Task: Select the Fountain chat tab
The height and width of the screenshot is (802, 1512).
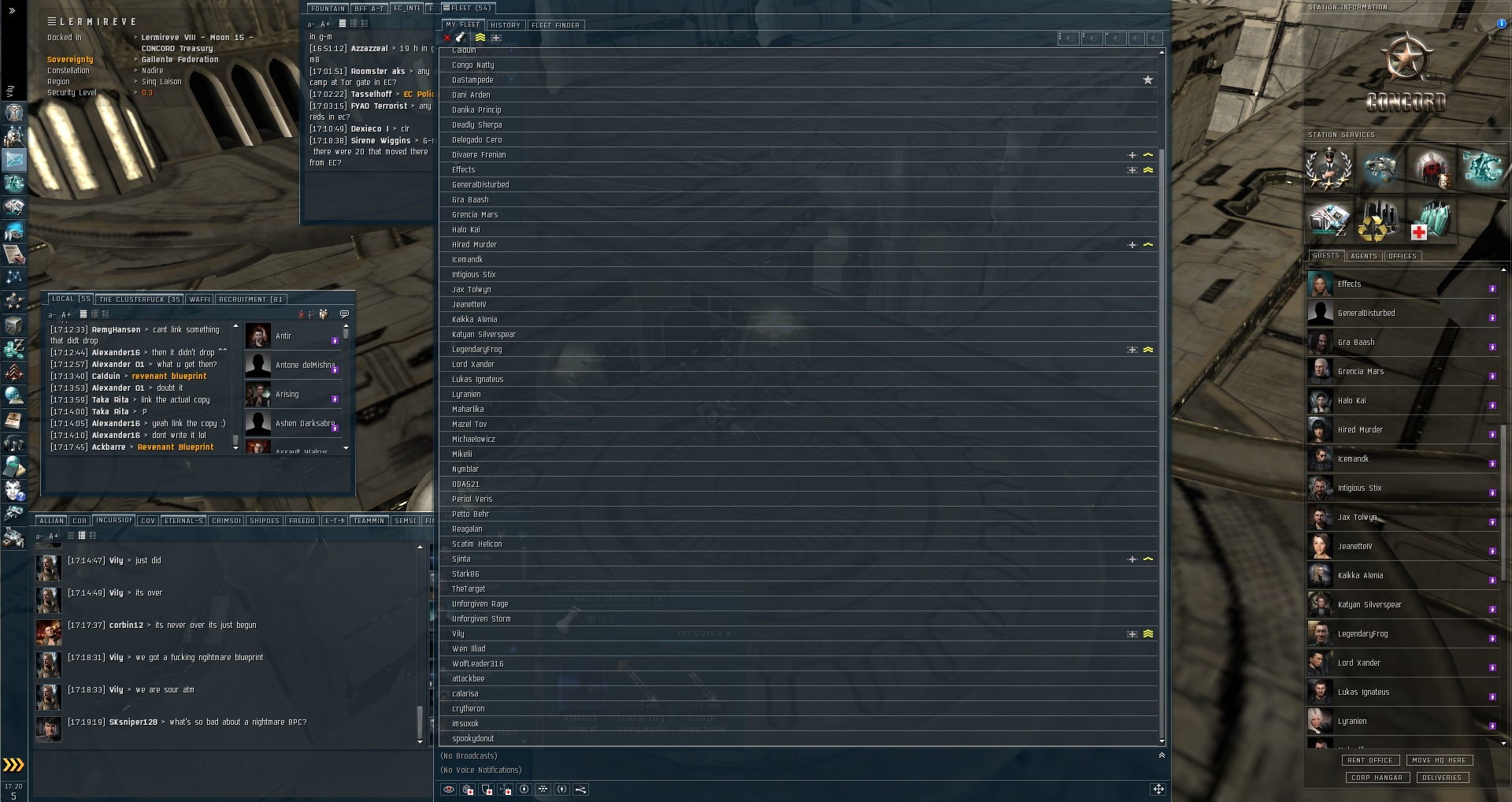Action: pyautogui.click(x=328, y=9)
